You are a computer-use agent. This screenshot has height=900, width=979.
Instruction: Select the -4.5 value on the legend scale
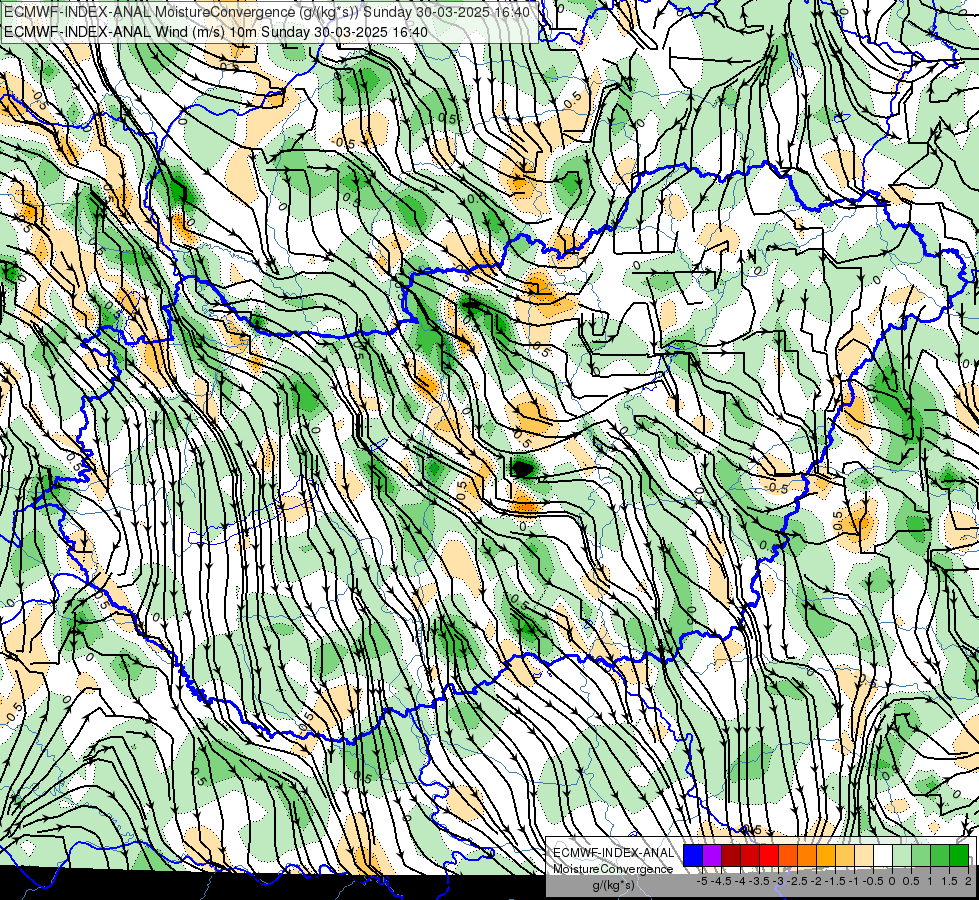click(721, 881)
